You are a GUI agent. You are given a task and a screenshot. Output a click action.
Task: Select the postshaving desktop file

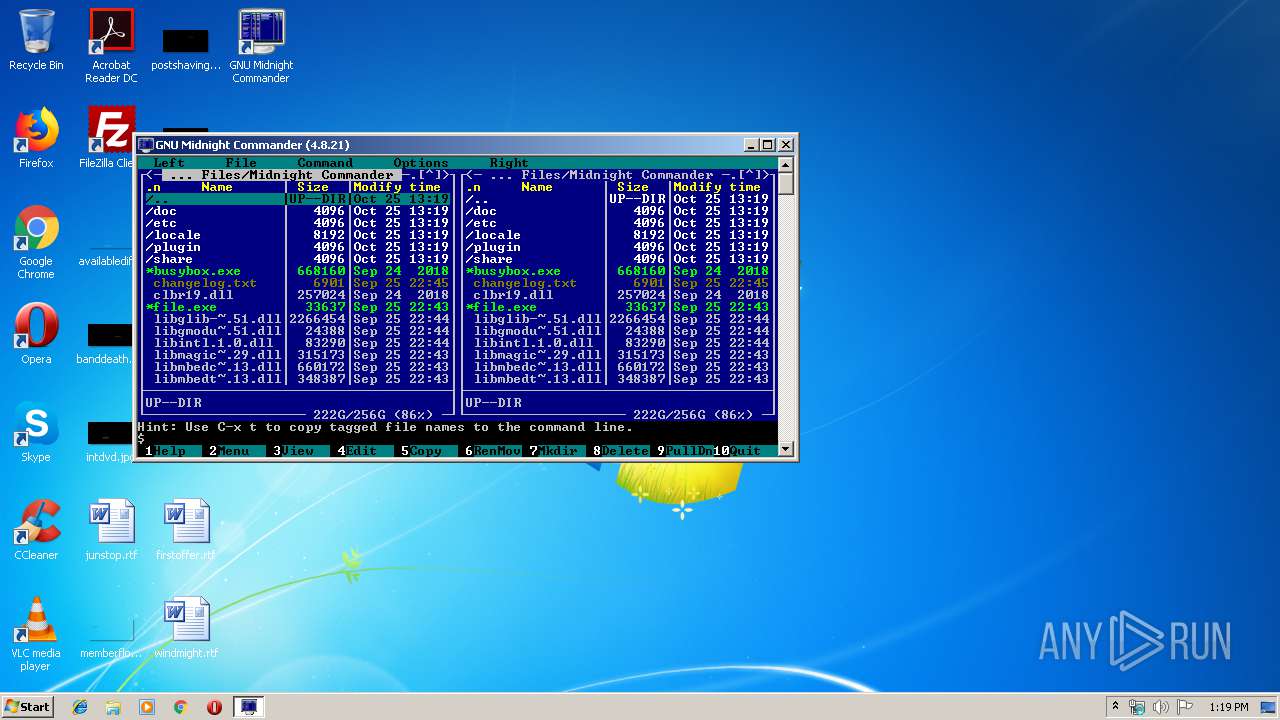coord(186,48)
